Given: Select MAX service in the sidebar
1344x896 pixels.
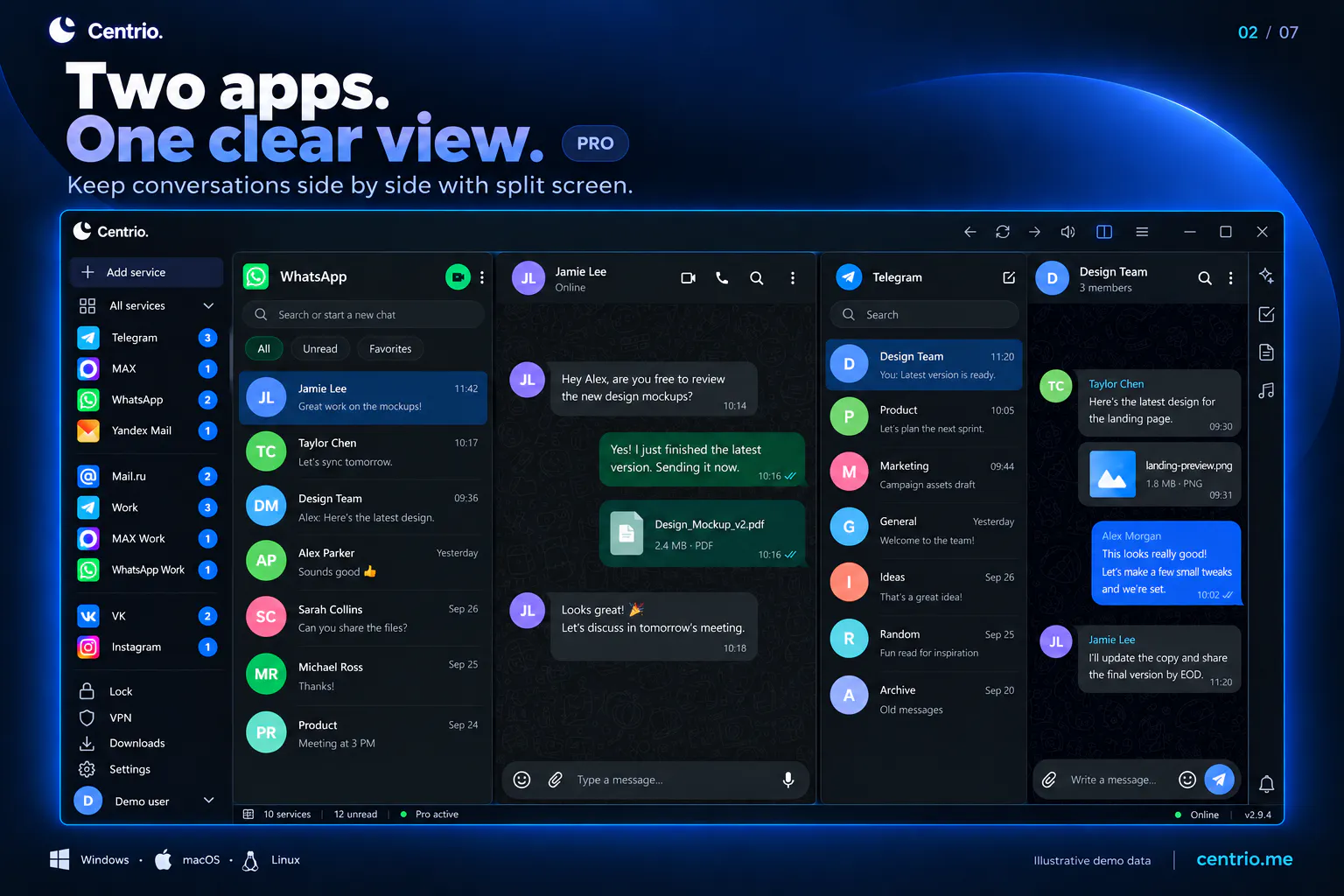Looking at the screenshot, I should pos(146,368).
